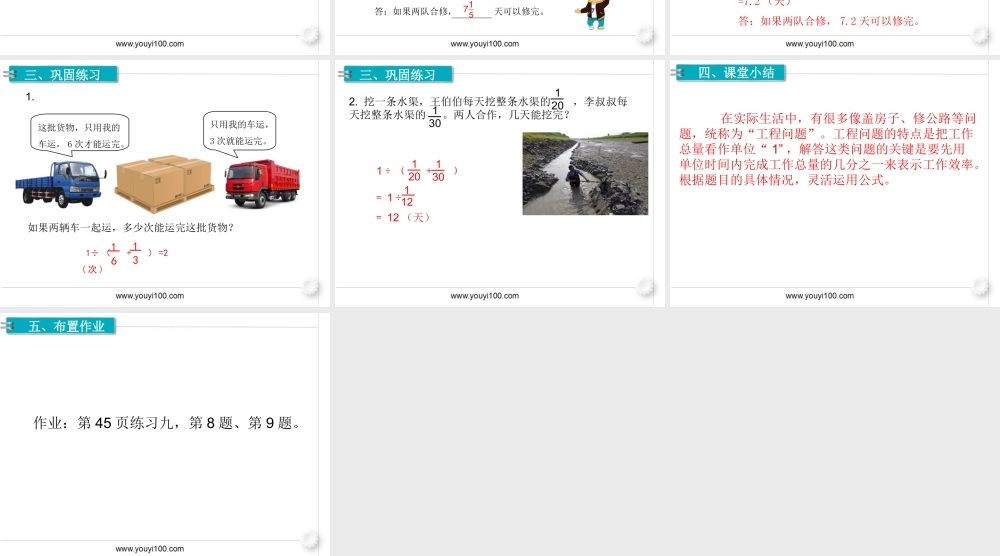Image resolution: width=1000 pixels, height=556 pixels.
Task: Select the homework text 第45页练习九
Action: [x=167, y=423]
